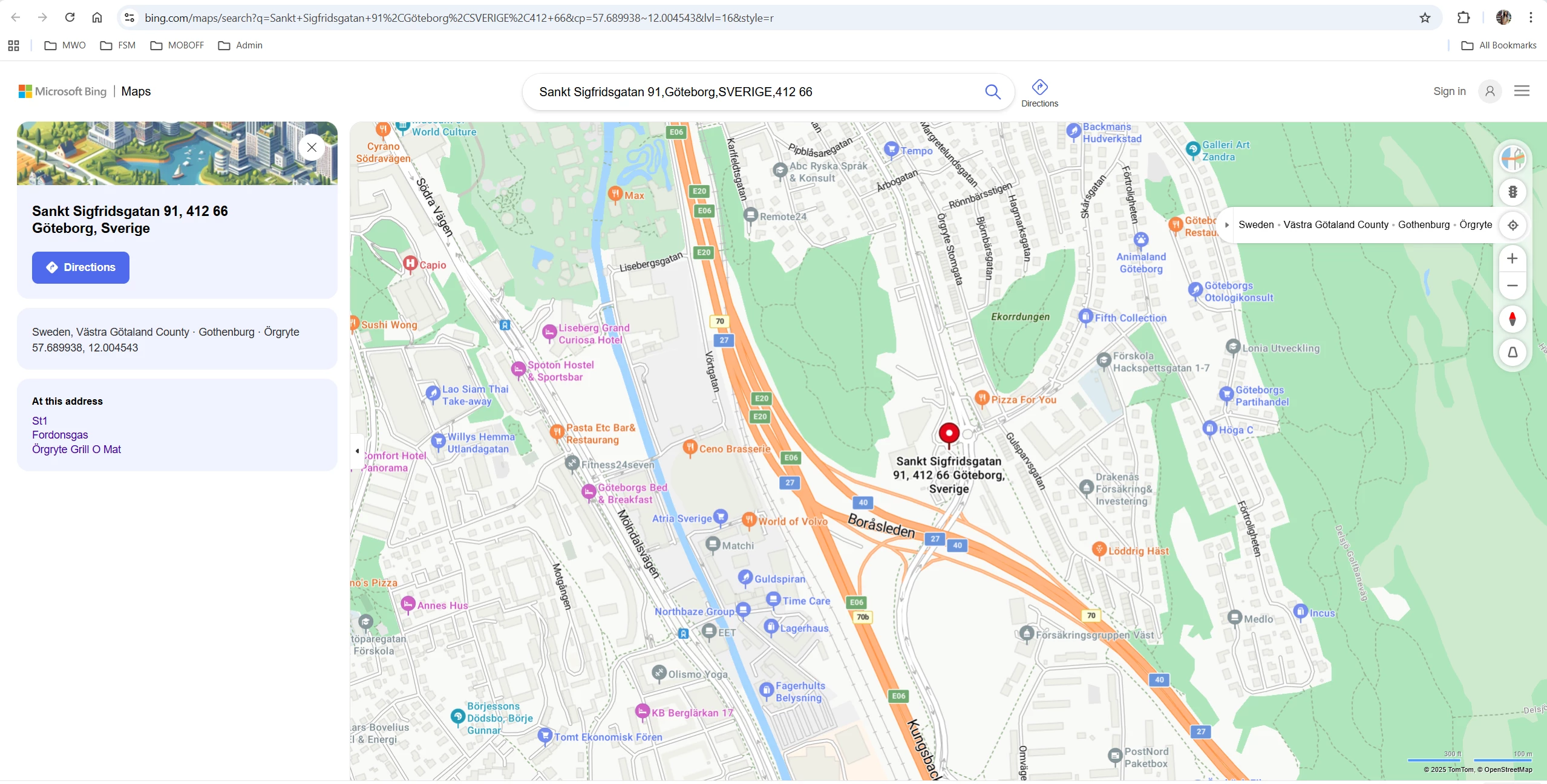Open Örgryte Grill O Mat link
The image size is (1547, 784).
[76, 449]
